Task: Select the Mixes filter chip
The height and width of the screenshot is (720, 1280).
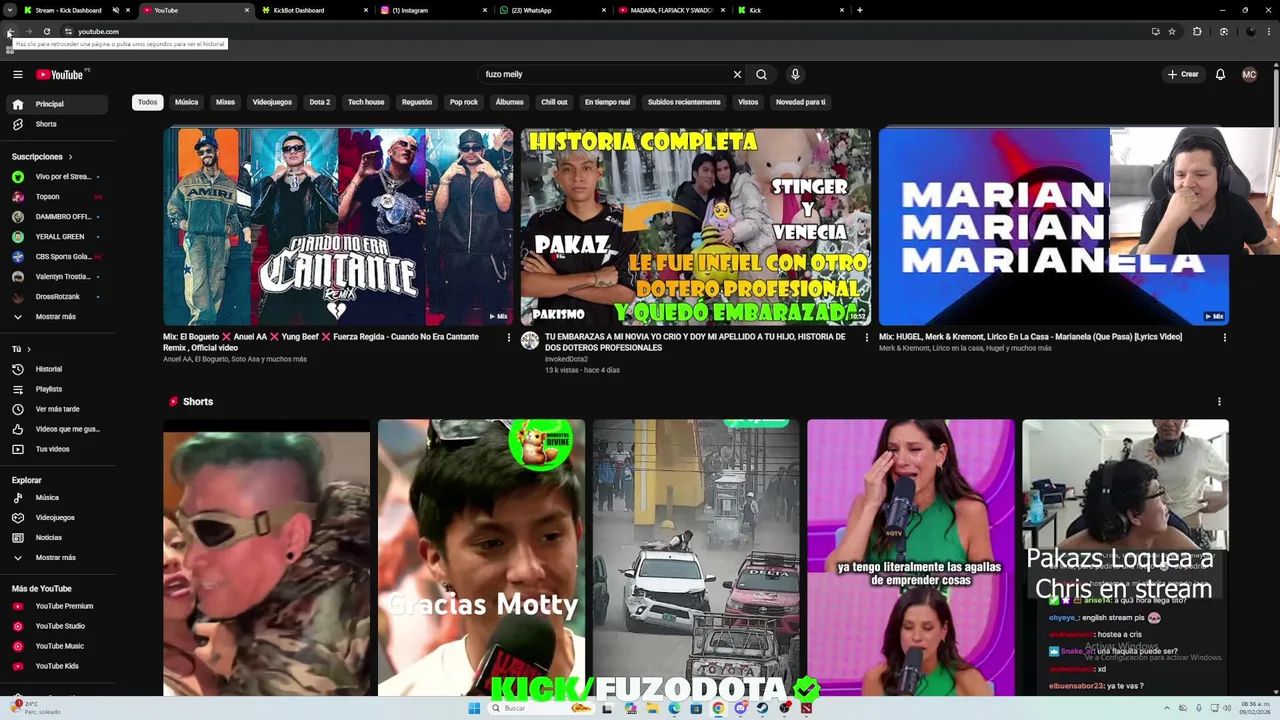Action: [x=225, y=102]
